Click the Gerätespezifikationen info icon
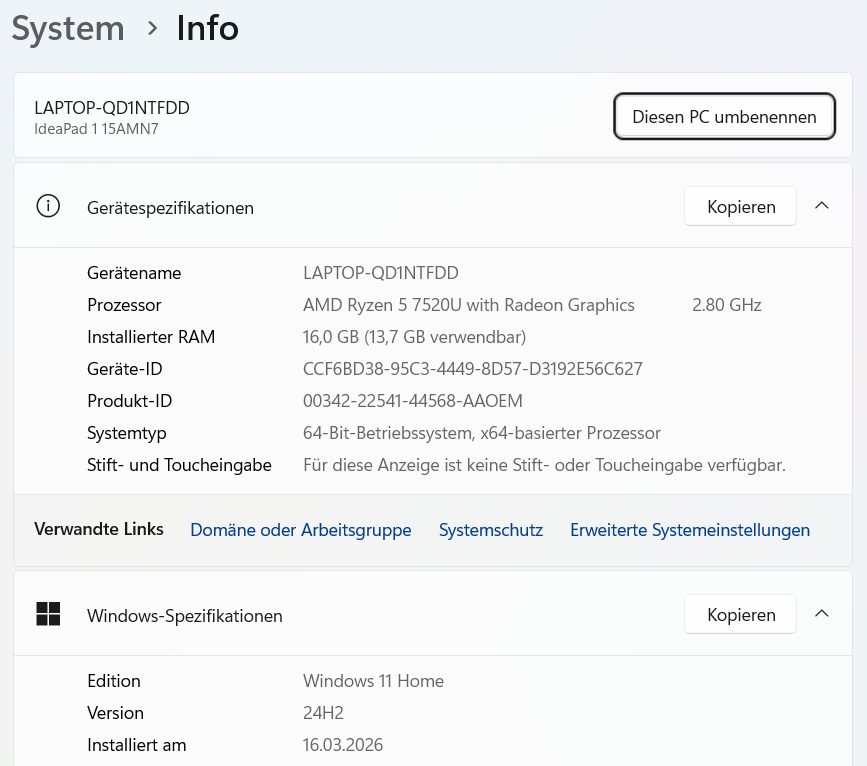 [48, 206]
